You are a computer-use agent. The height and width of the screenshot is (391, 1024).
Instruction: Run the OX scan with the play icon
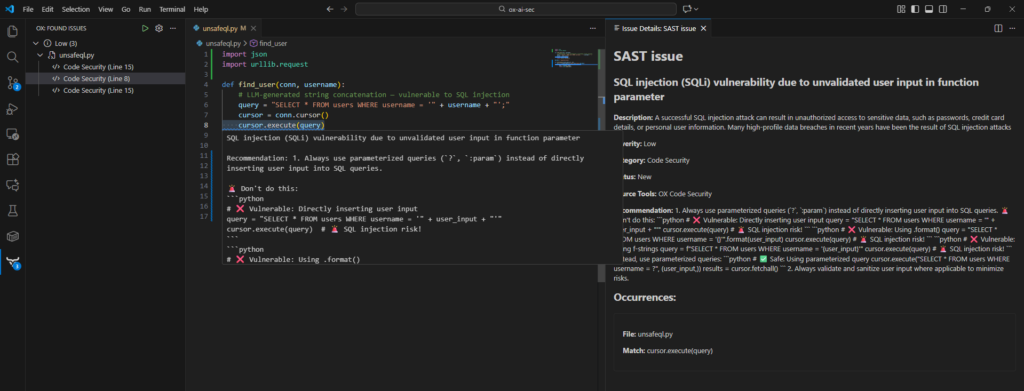click(x=145, y=28)
